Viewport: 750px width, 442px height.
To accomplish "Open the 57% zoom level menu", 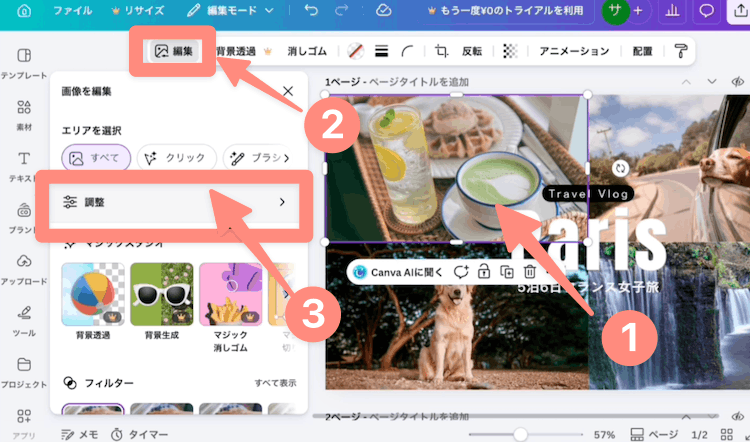I will coord(604,435).
